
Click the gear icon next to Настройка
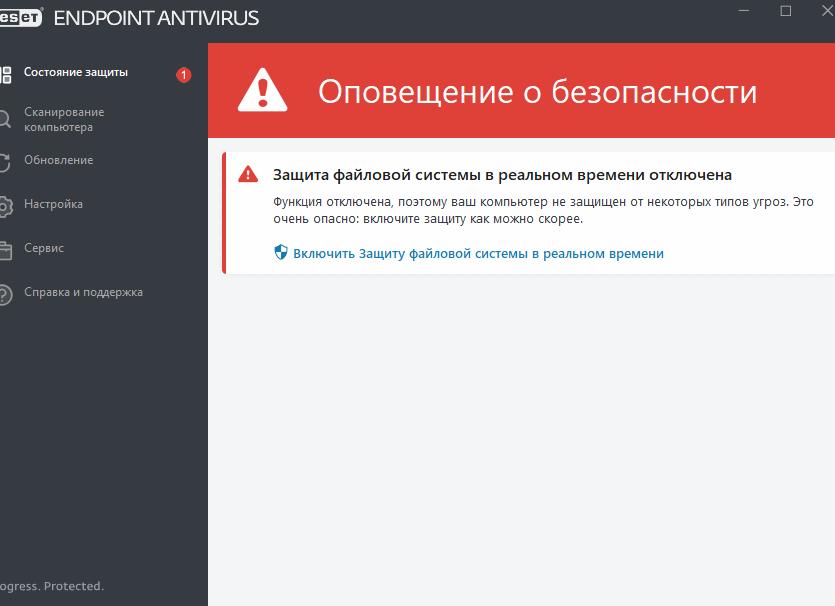click(x=5, y=207)
